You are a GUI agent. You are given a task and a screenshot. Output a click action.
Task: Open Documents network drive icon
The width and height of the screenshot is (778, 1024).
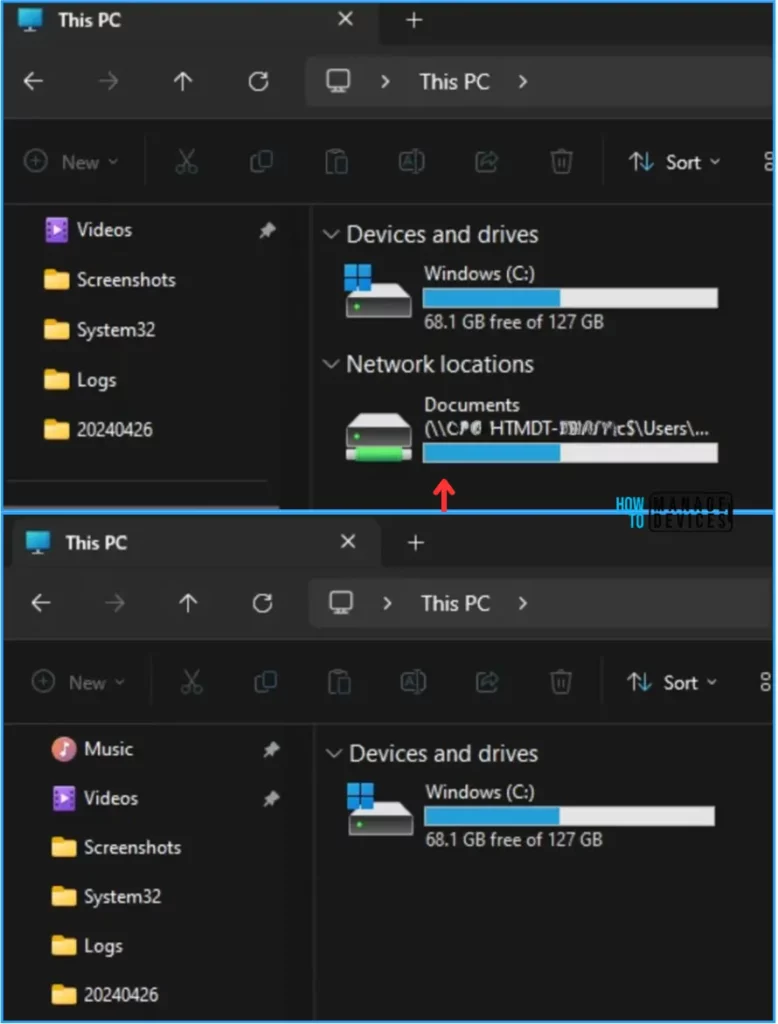tap(379, 437)
